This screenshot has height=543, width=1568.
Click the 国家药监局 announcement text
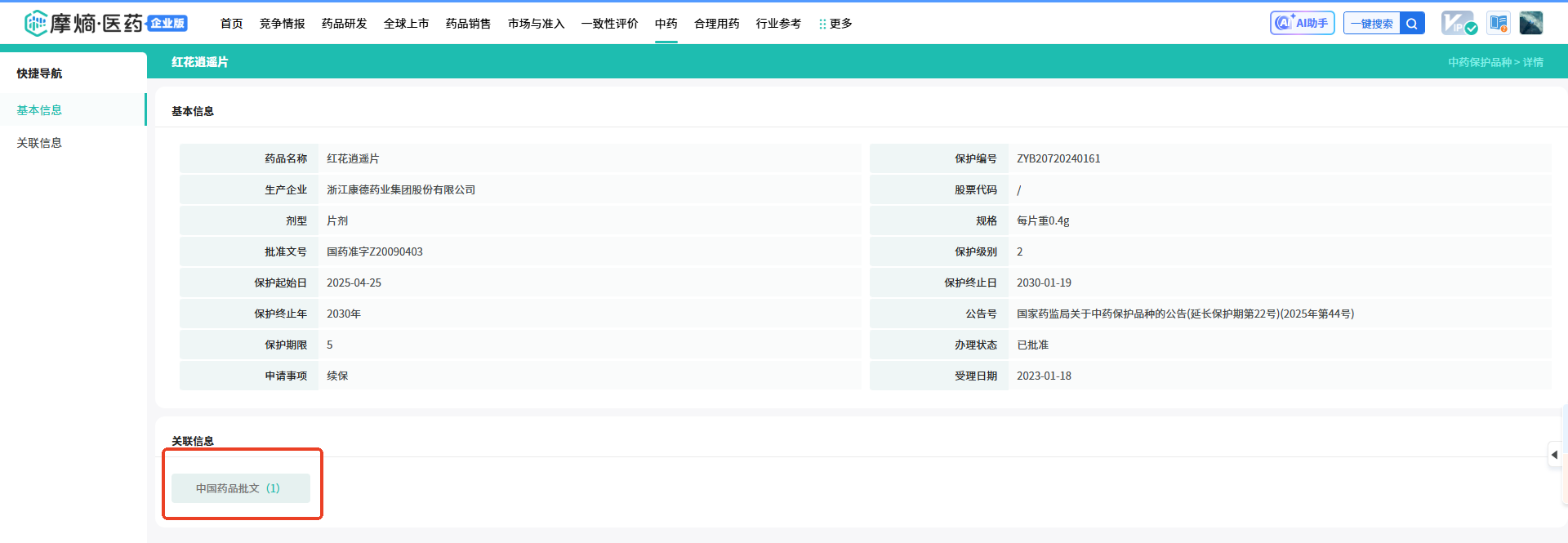pyautogui.click(x=1185, y=314)
